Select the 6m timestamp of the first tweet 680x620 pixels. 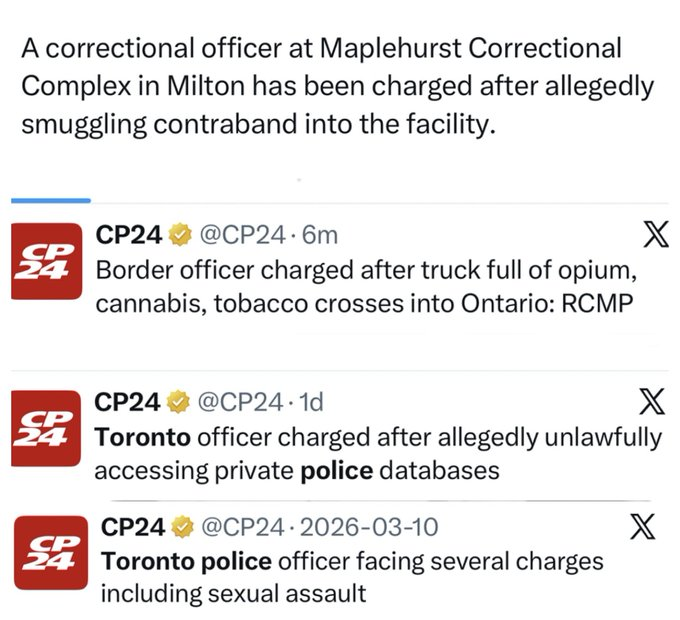point(320,235)
